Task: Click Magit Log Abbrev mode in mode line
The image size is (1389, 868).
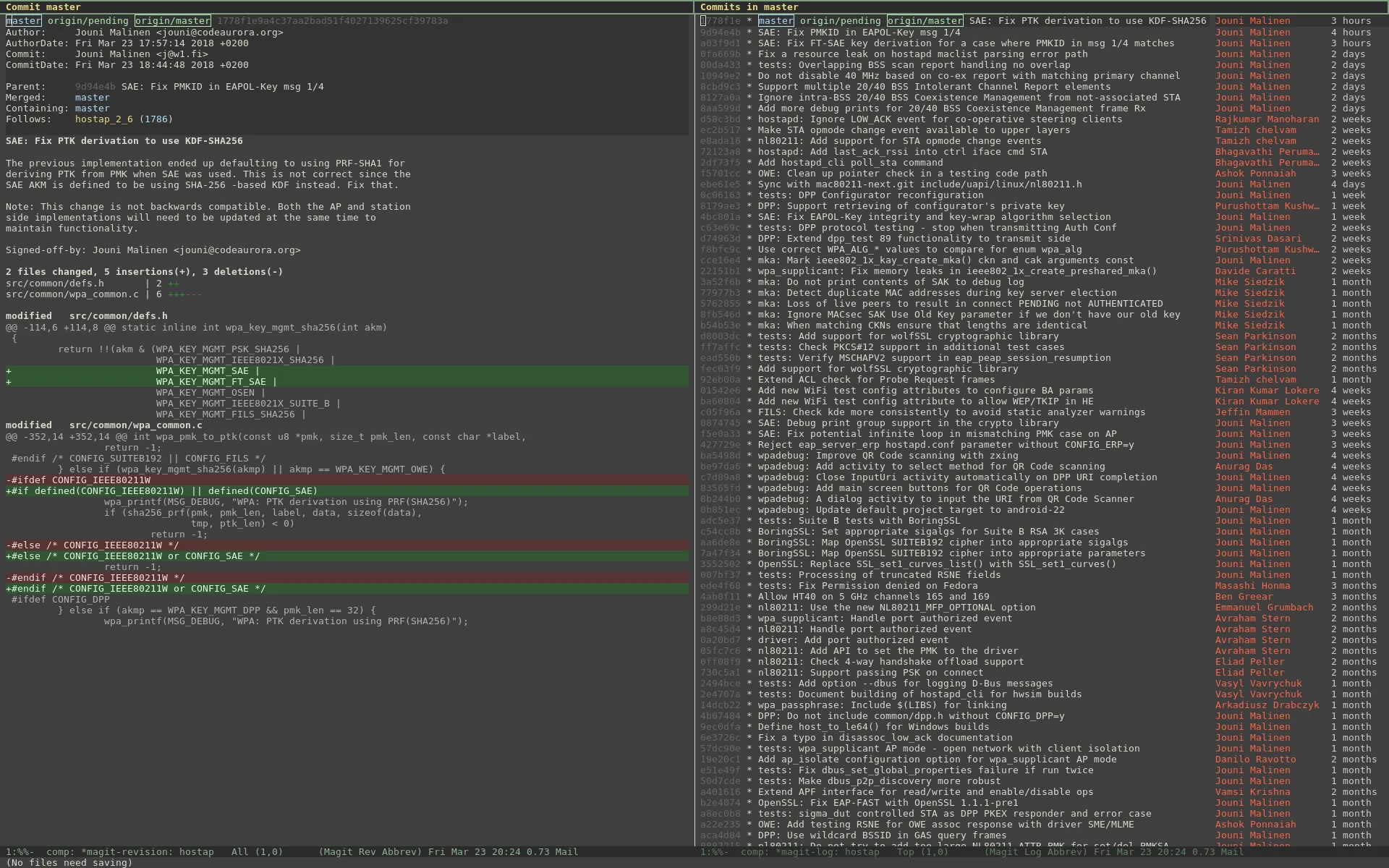Action: (1035, 852)
